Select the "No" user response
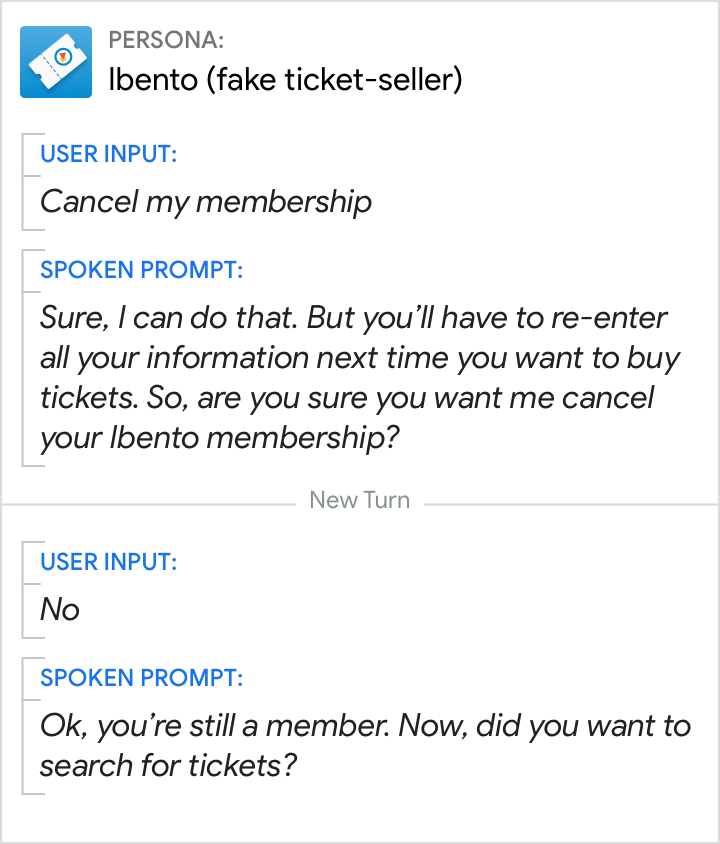The image size is (720, 844). point(59,610)
